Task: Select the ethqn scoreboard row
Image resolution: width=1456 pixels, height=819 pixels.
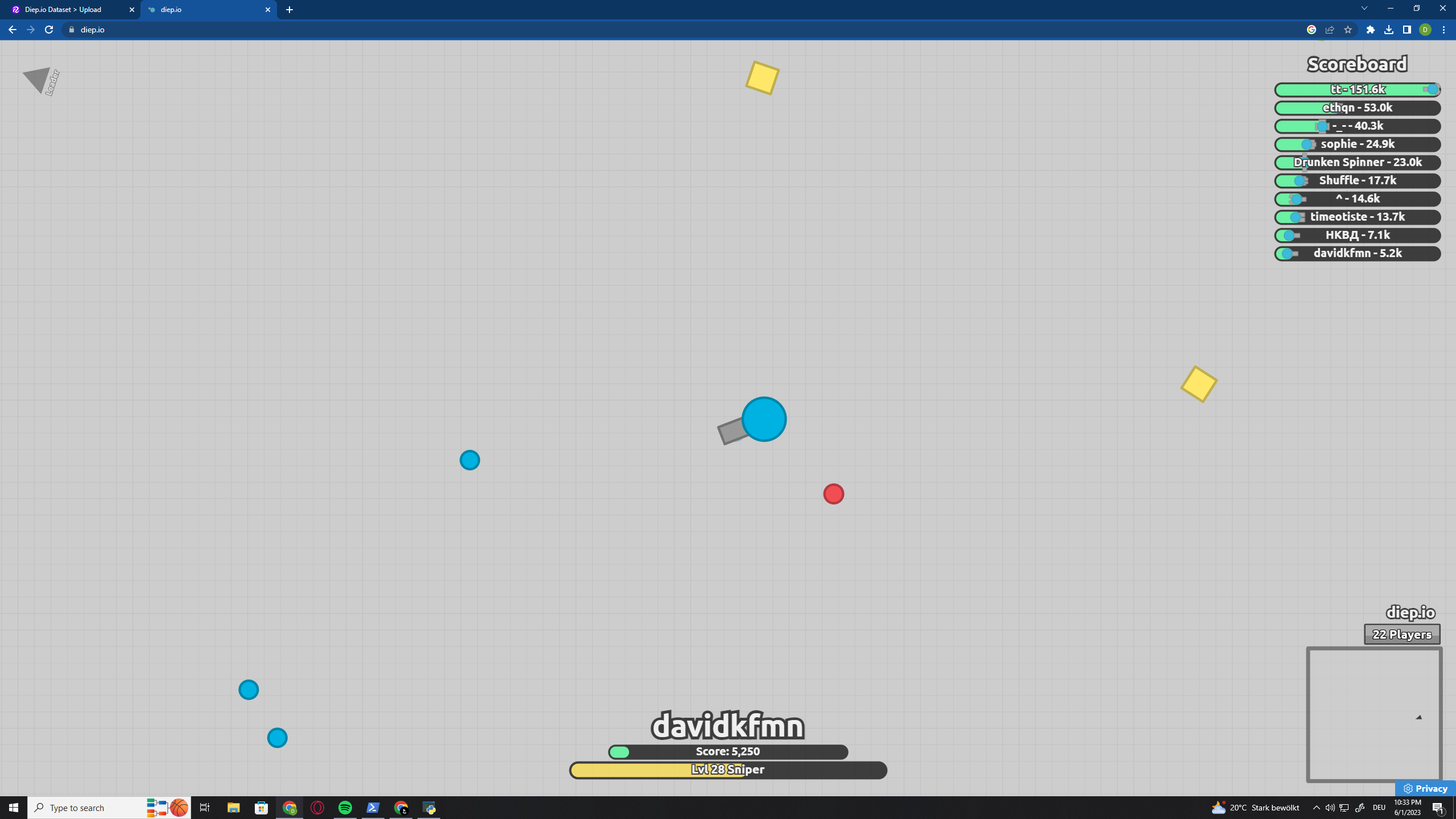Action: (x=1357, y=107)
